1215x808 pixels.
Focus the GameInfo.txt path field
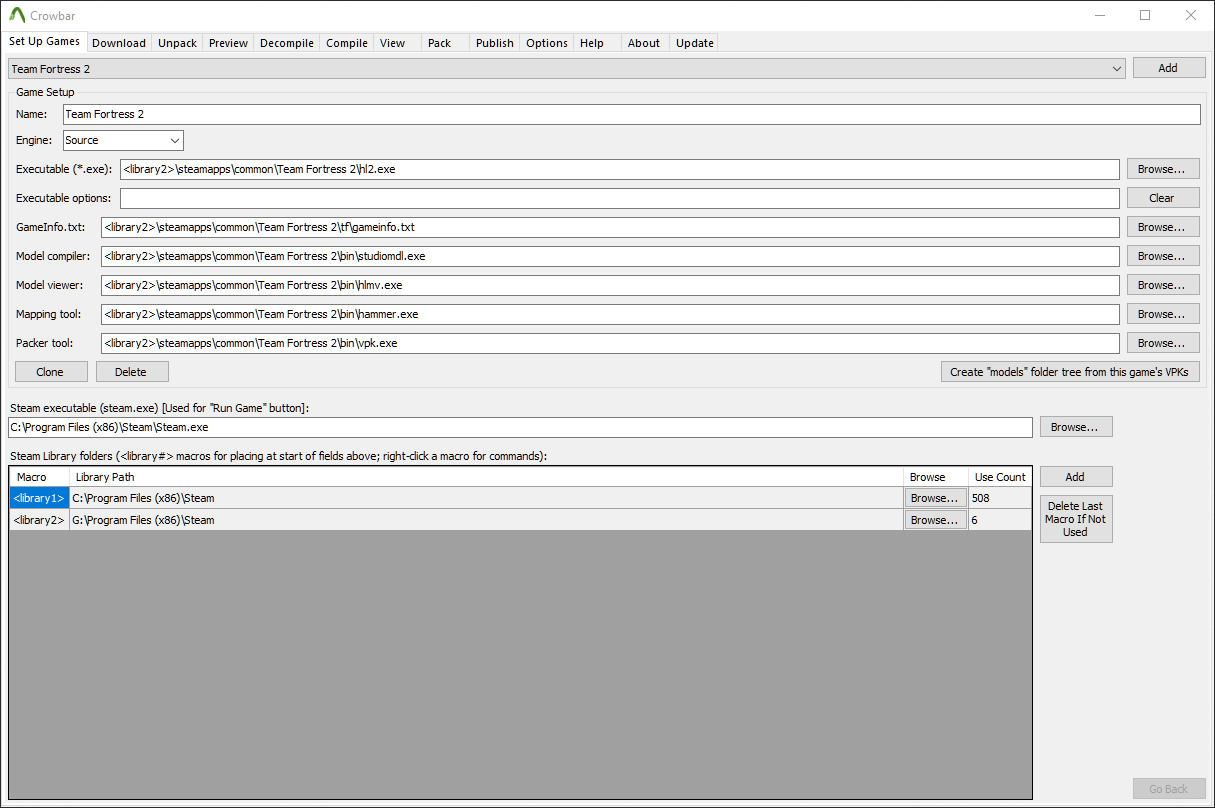pos(610,227)
